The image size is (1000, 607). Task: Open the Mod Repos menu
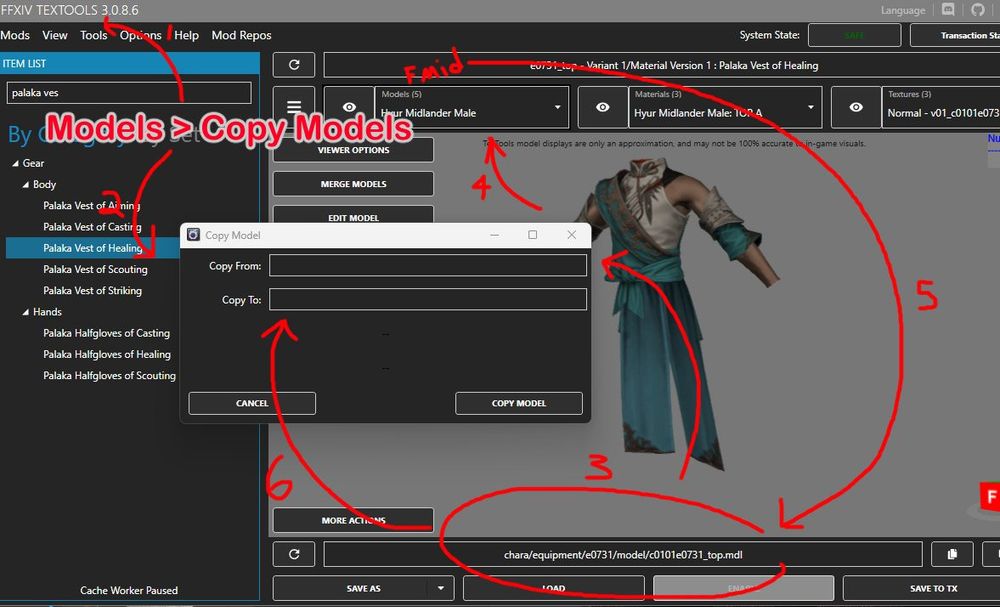tap(241, 35)
